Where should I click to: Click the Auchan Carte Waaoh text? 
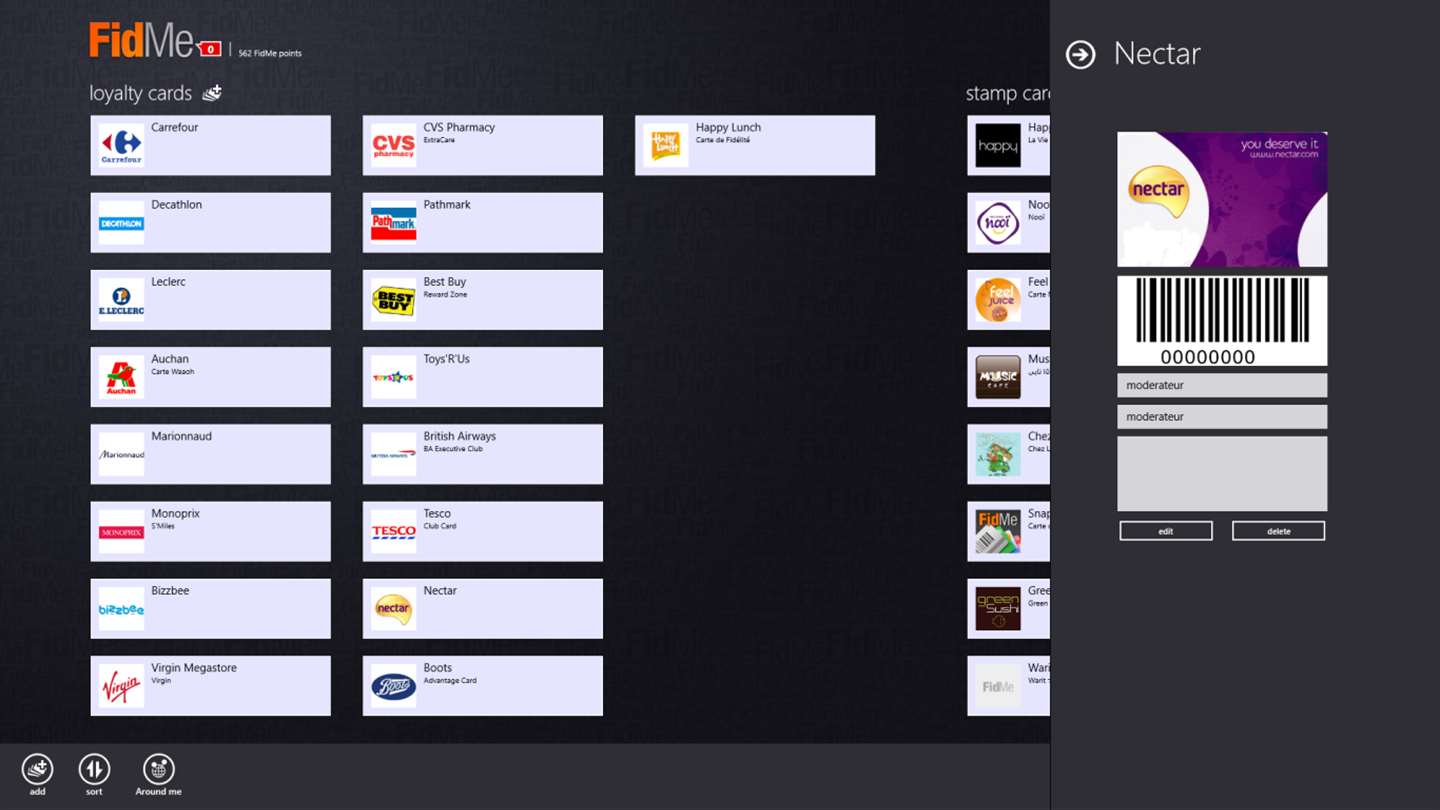click(x=172, y=364)
